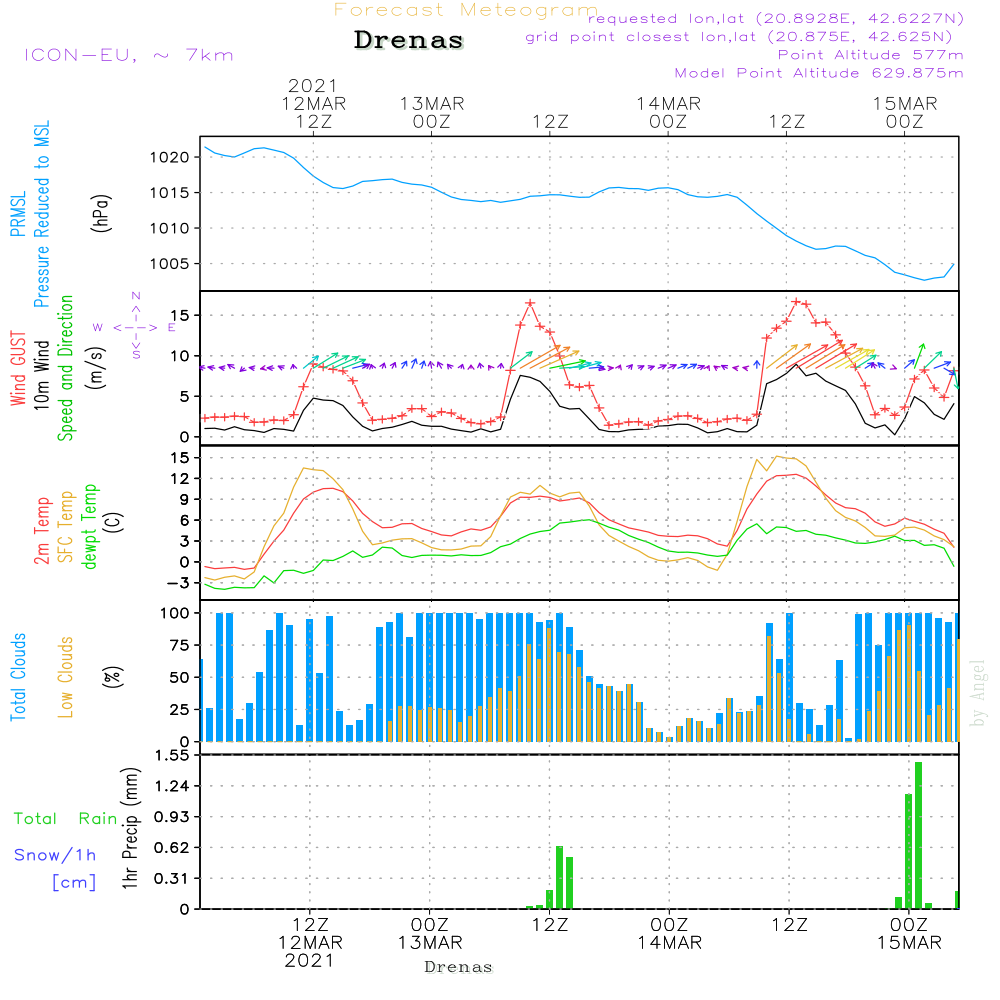This screenshot has height=1000, width=1000.
Task: Click the 'Drenas' chart title
Action: click(x=409, y=40)
